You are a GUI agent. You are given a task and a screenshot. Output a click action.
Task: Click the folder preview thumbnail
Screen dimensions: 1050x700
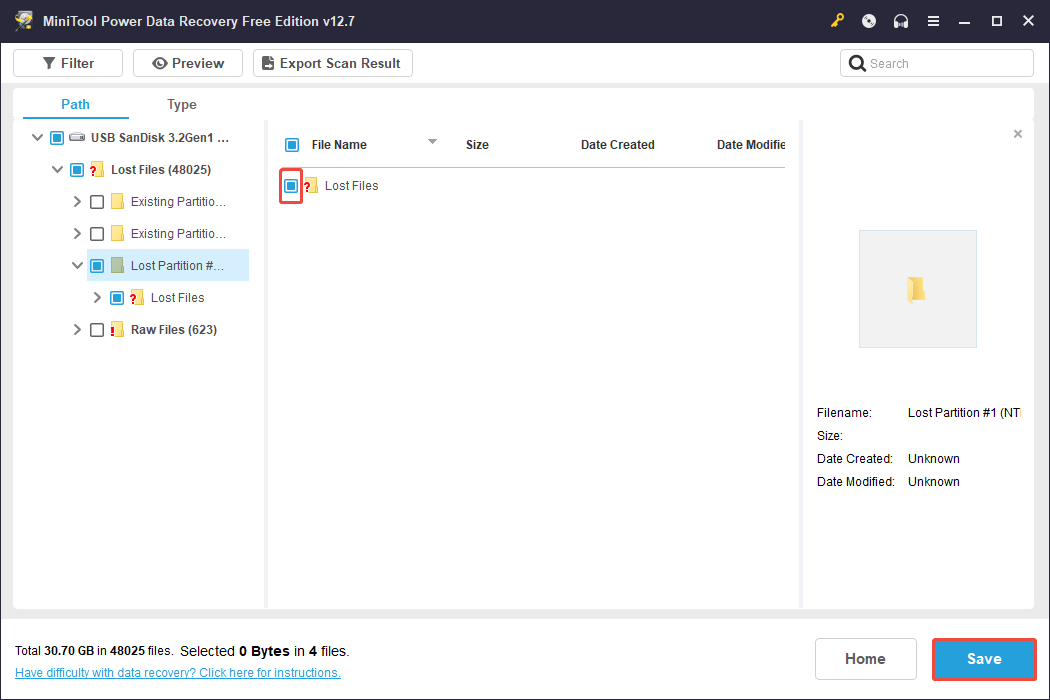(x=917, y=288)
